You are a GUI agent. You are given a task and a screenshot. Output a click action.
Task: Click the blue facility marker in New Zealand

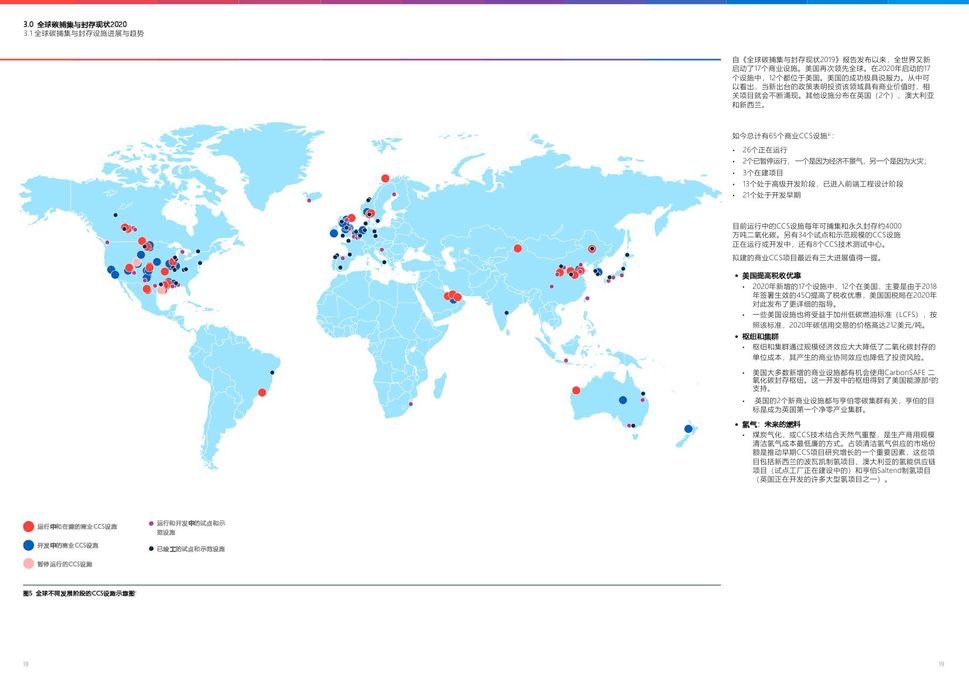689,429
